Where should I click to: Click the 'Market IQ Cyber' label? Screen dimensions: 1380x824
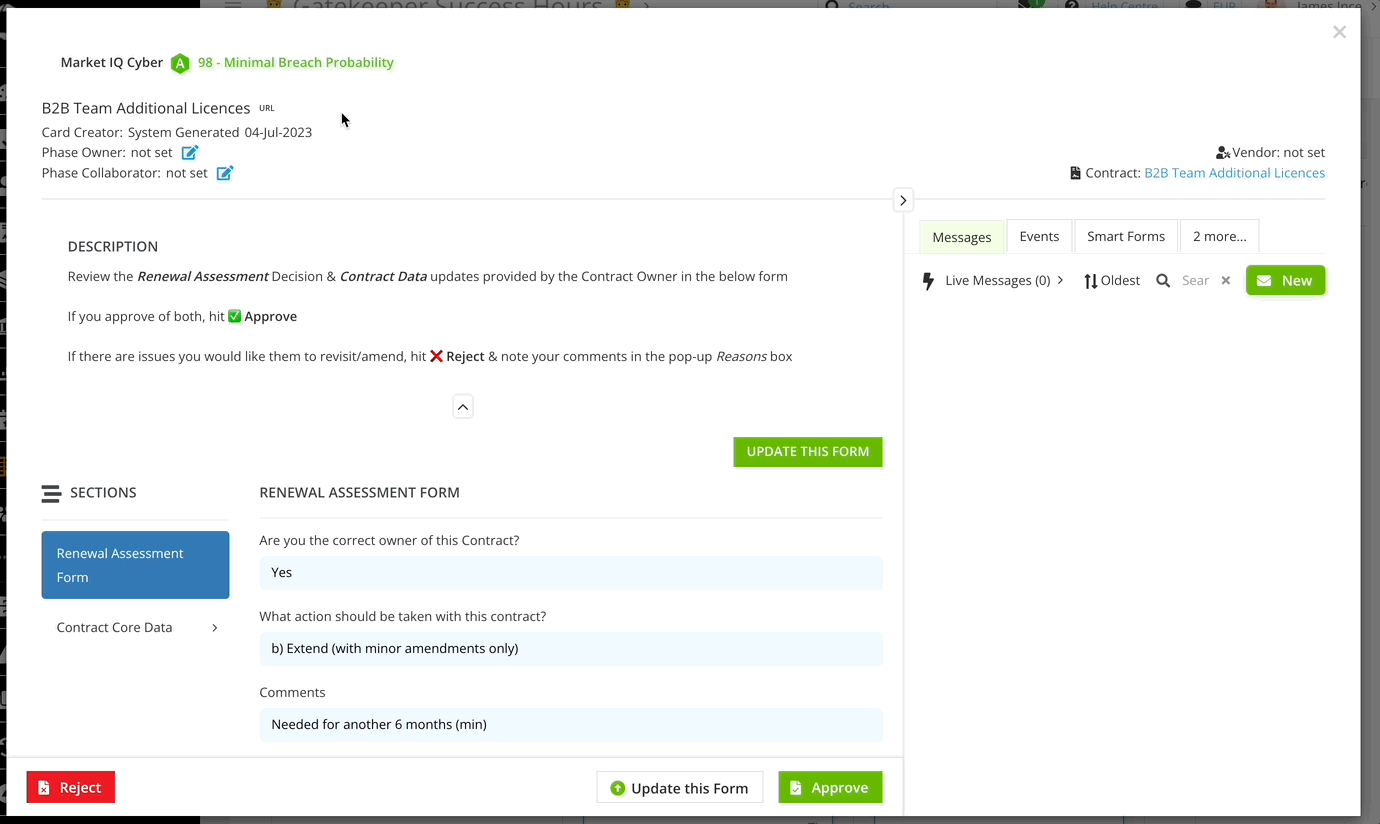coord(112,62)
